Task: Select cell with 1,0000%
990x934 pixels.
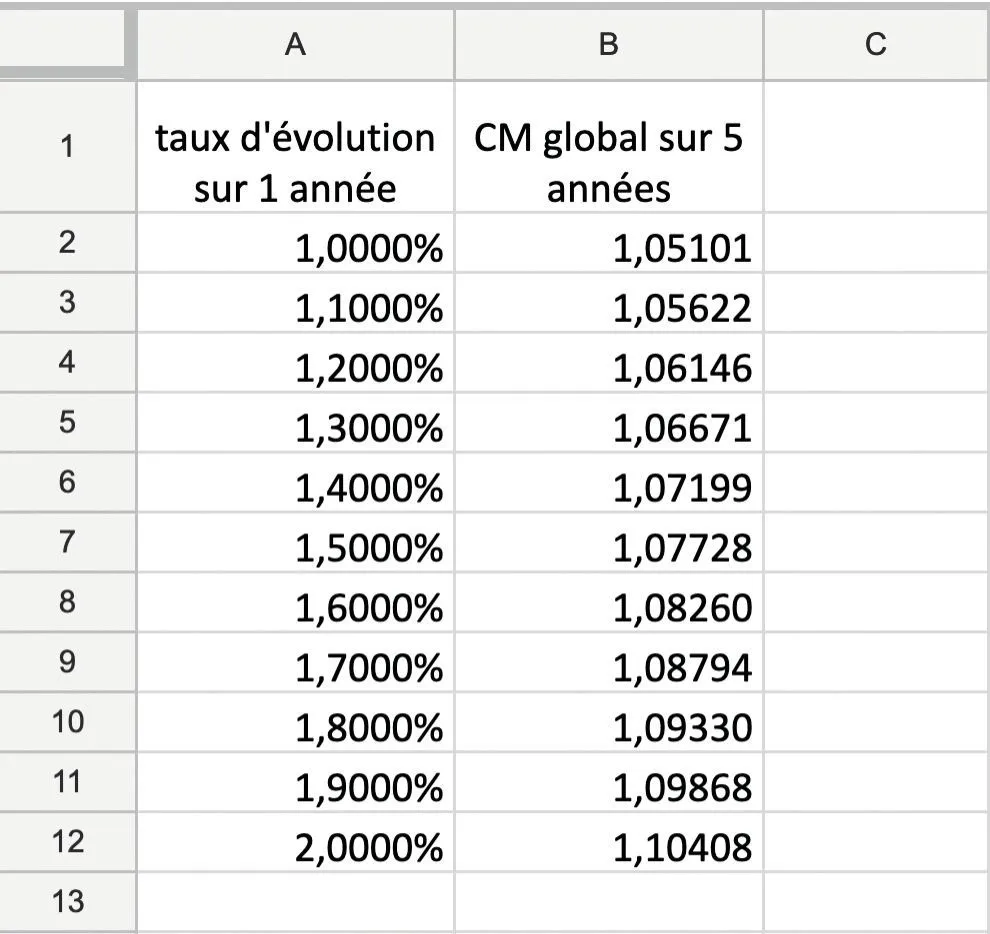Action: [295, 243]
